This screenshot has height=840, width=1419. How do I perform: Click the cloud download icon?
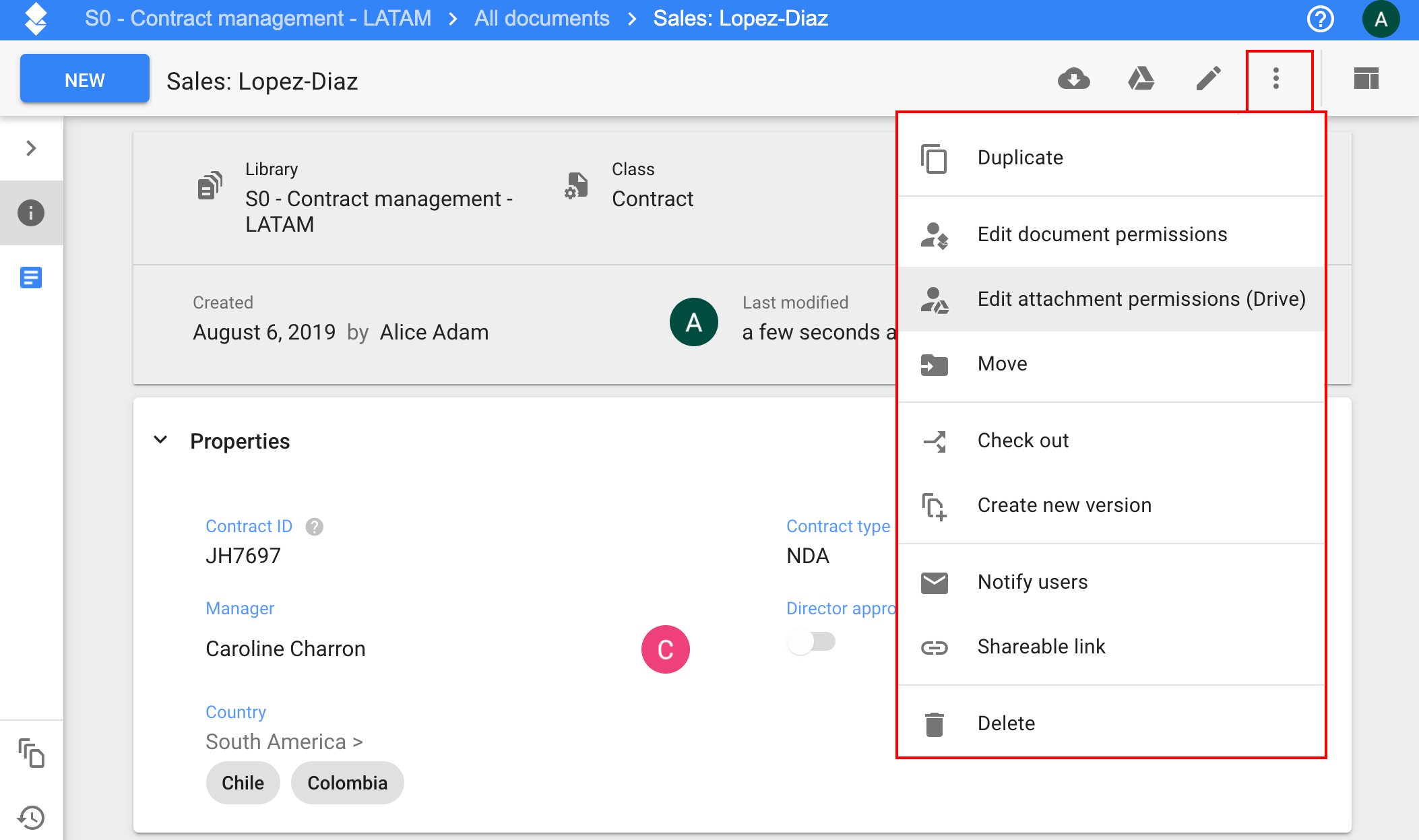coord(1074,79)
